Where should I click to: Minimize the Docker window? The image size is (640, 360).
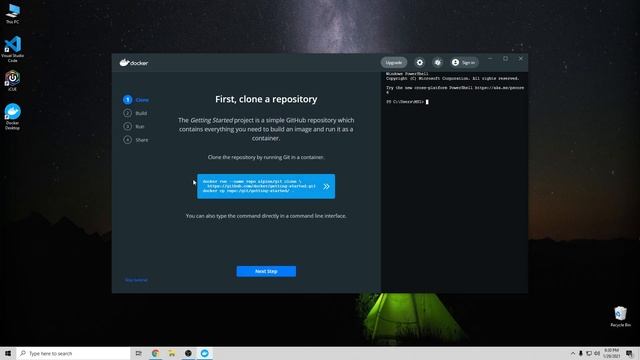click(490, 59)
